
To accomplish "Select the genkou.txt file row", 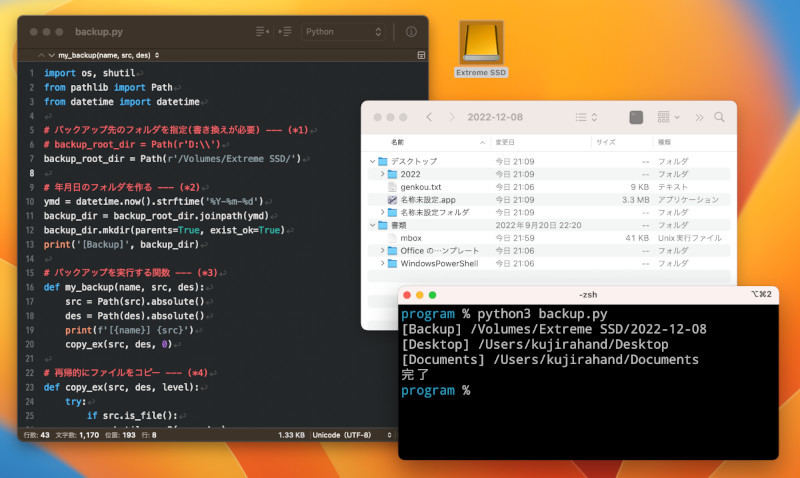I will point(421,187).
